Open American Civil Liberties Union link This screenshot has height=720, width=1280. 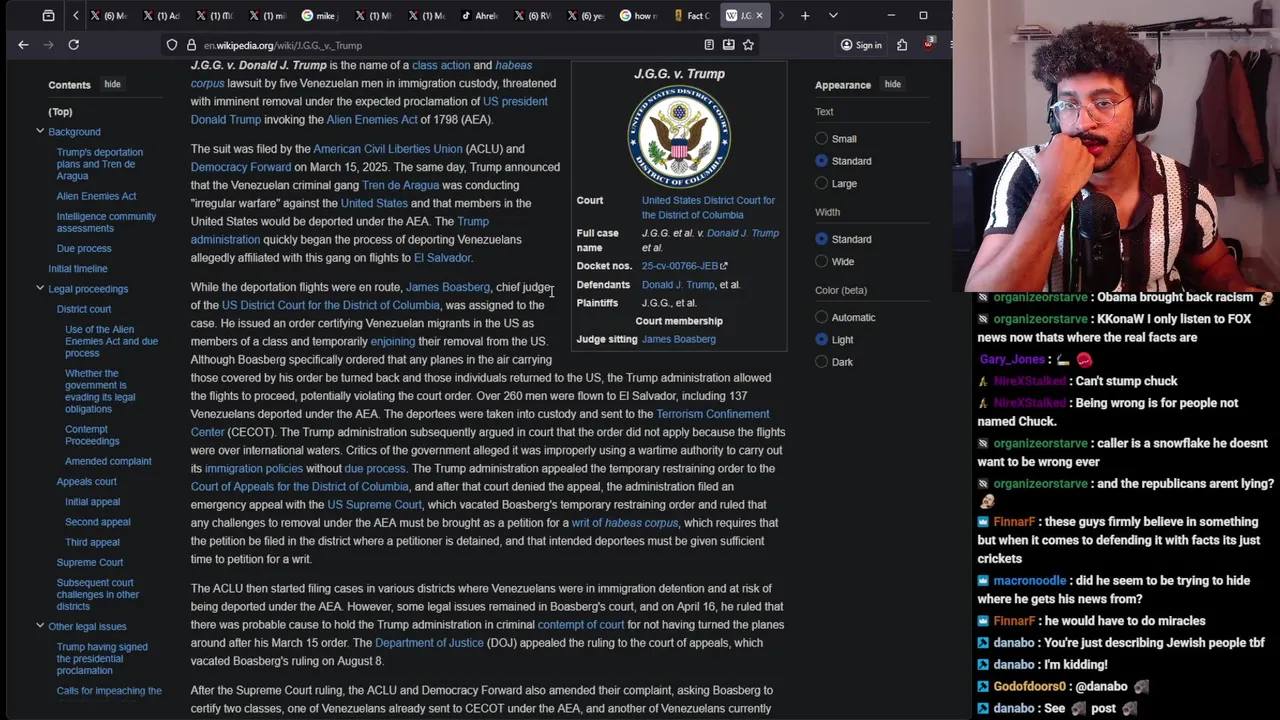click(388, 149)
